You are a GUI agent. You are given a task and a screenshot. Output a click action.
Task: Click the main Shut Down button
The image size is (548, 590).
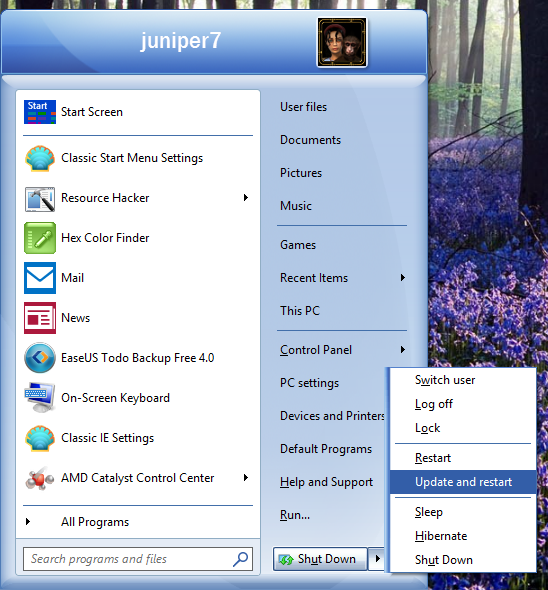[x=320, y=559]
